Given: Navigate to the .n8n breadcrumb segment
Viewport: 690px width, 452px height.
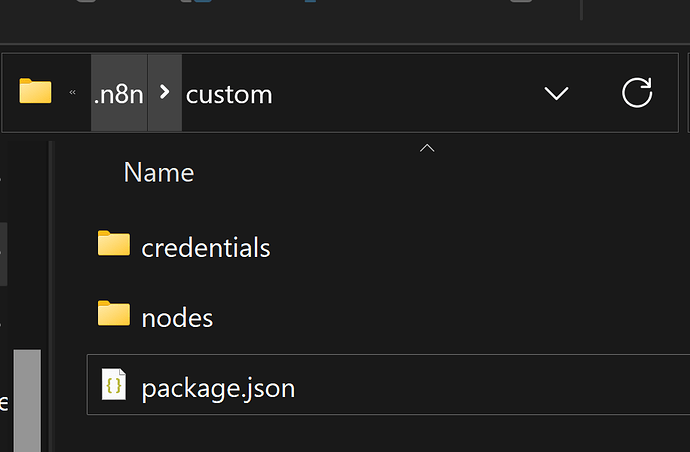Looking at the screenshot, I should [x=119, y=94].
